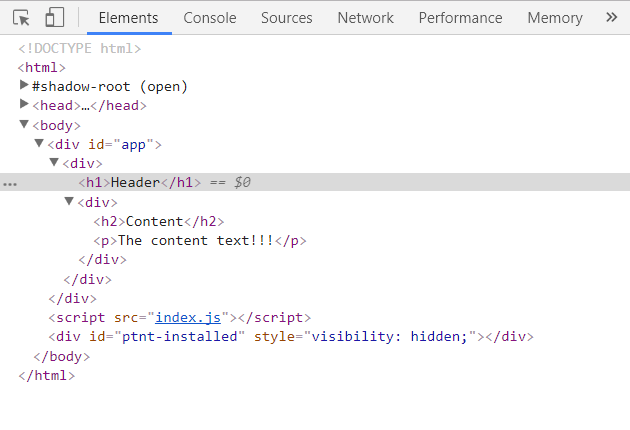Open the Sources tab

point(286,18)
